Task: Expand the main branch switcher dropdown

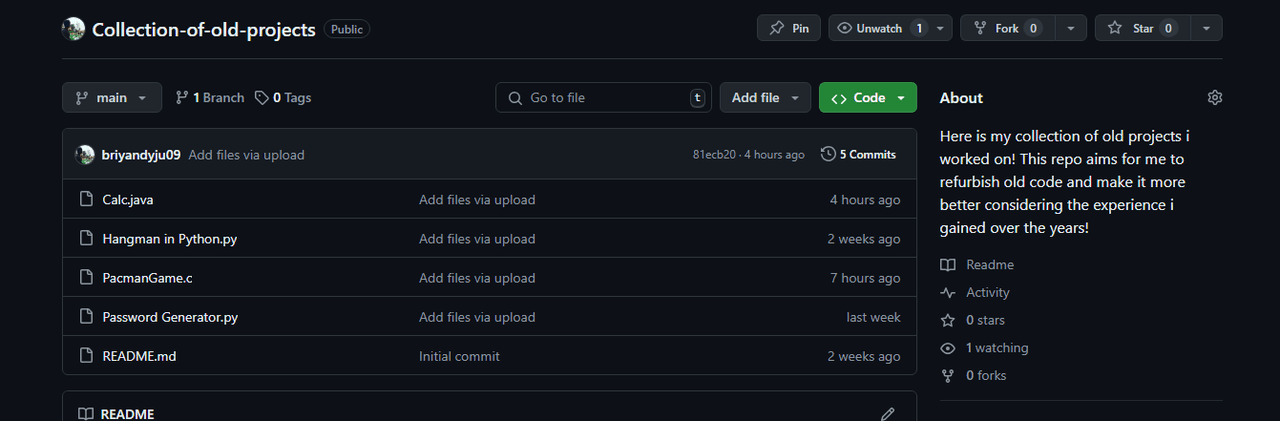Action: 112,98
